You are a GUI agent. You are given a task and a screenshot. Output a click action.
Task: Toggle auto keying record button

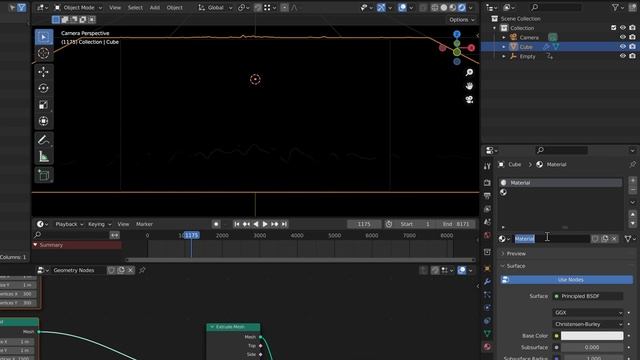tap(216, 224)
